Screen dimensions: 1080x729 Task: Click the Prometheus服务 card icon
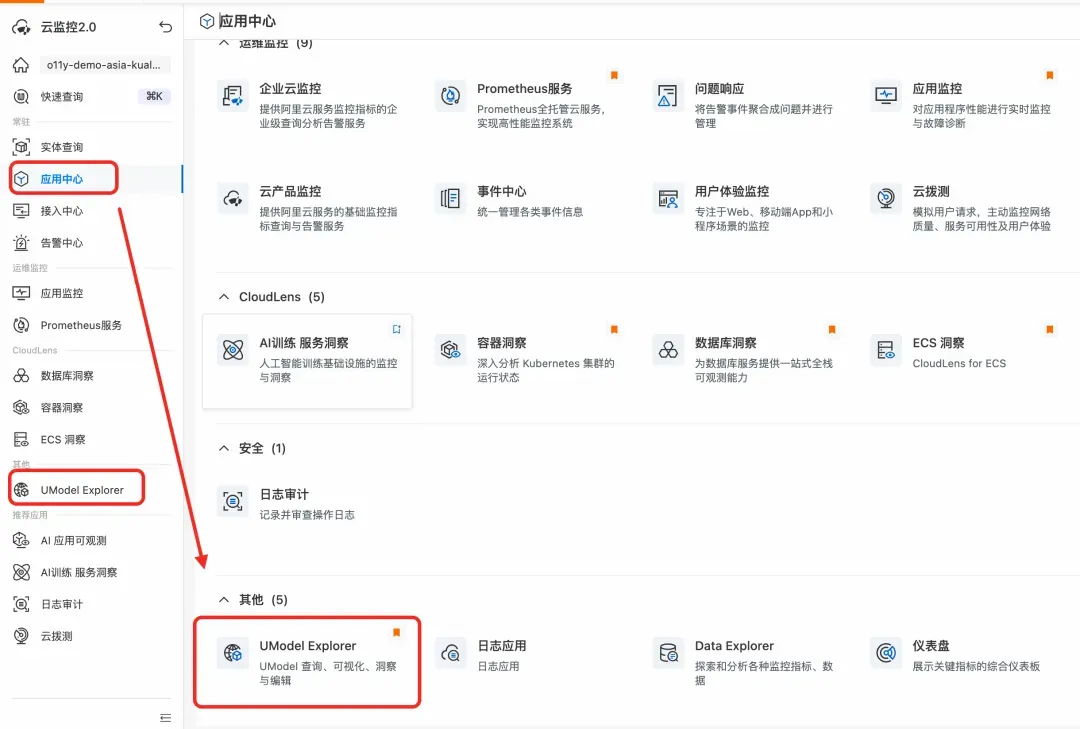click(450, 95)
